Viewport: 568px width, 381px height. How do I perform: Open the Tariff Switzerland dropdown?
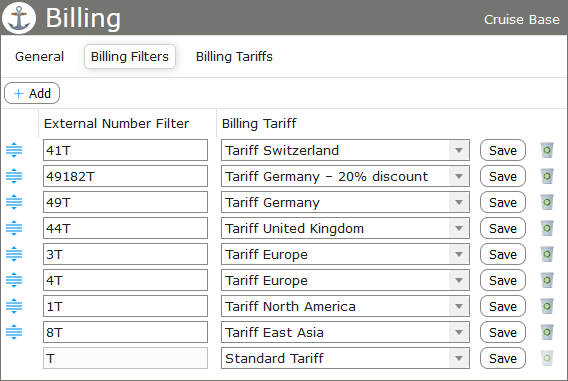[345, 150]
